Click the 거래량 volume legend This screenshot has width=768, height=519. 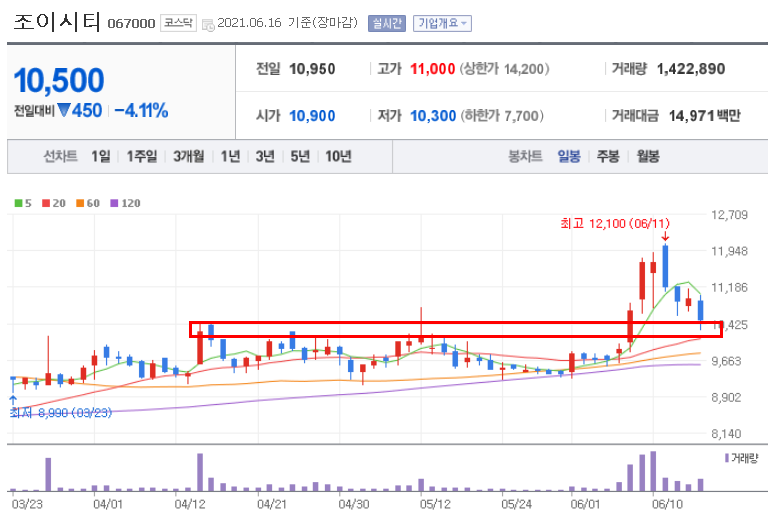coord(741,458)
